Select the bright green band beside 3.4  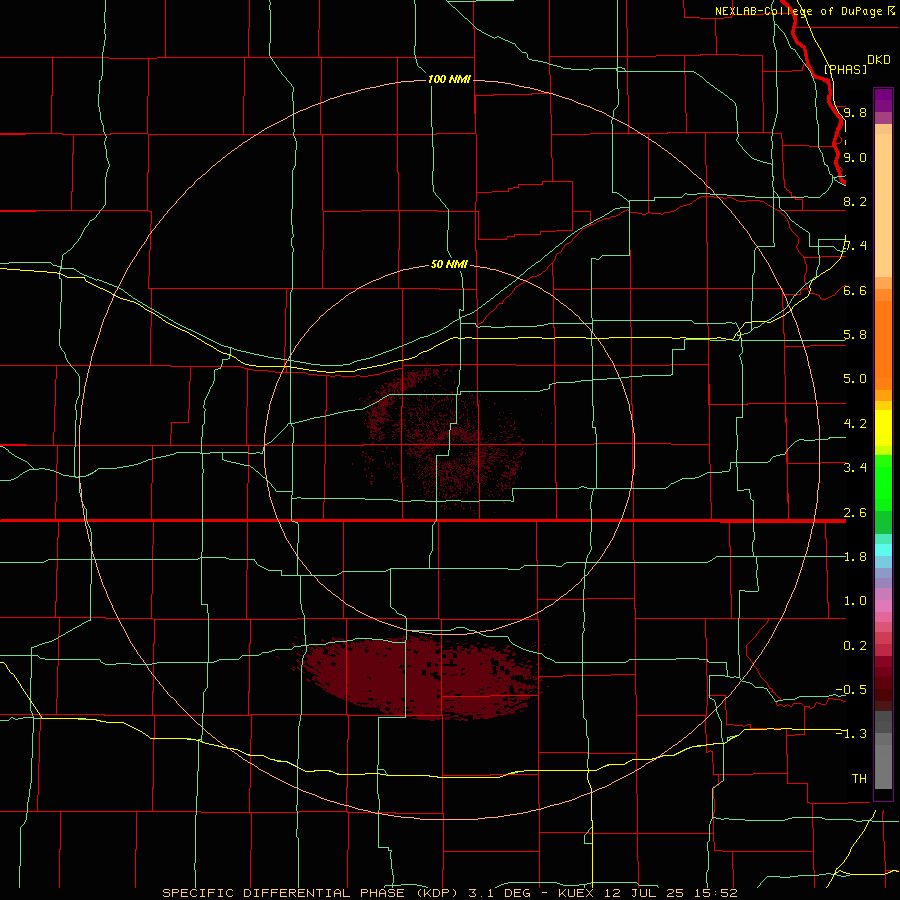pyautogui.click(x=883, y=483)
